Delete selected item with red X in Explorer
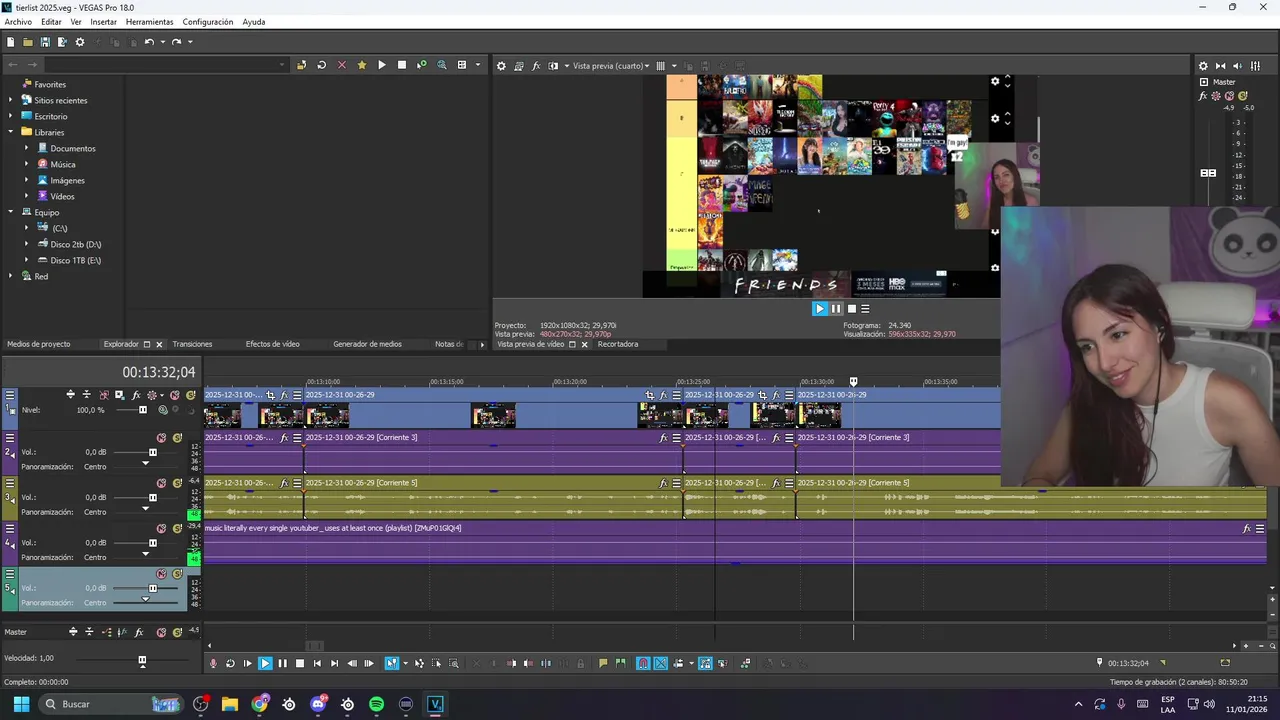This screenshot has width=1280, height=720. (x=342, y=65)
